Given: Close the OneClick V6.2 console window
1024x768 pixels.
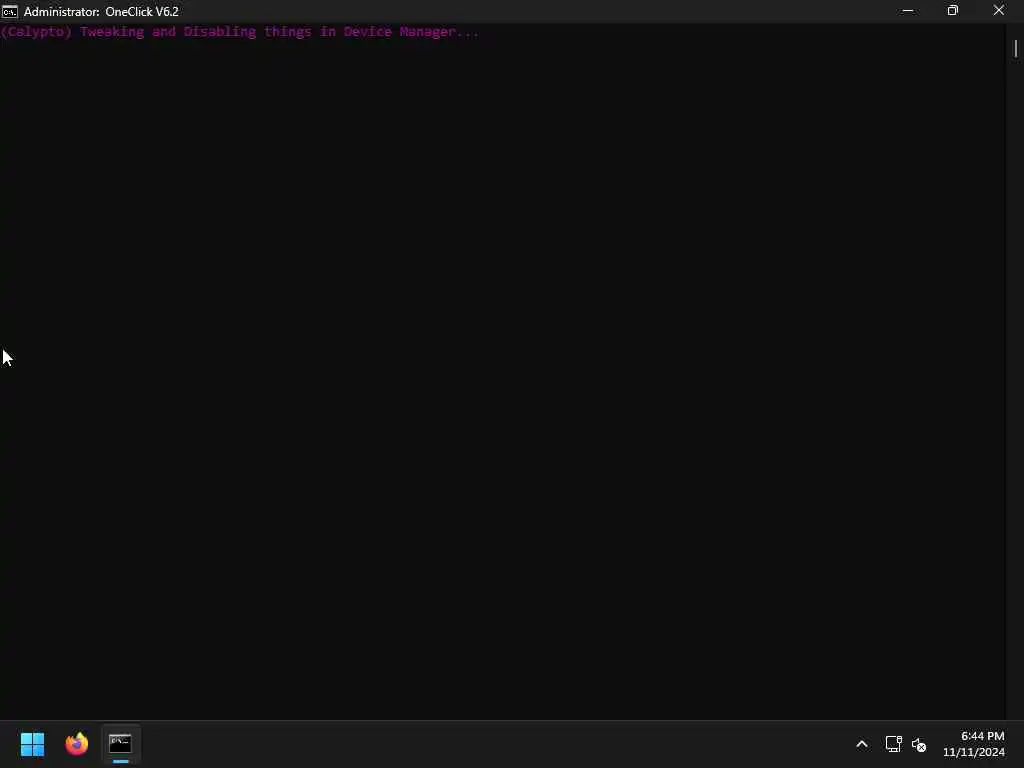Looking at the screenshot, I should coord(999,10).
